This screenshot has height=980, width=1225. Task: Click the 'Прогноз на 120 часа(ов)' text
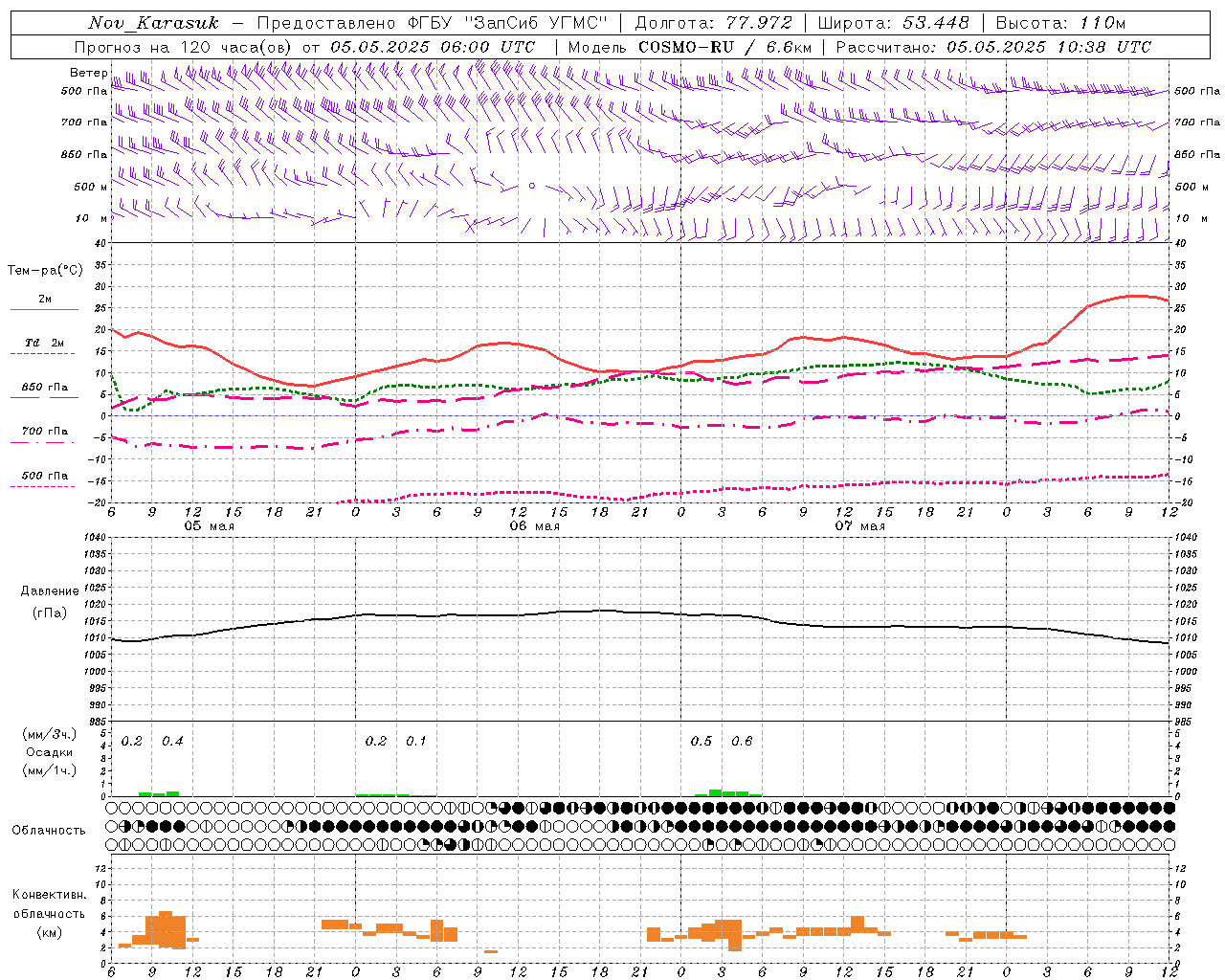point(184,47)
